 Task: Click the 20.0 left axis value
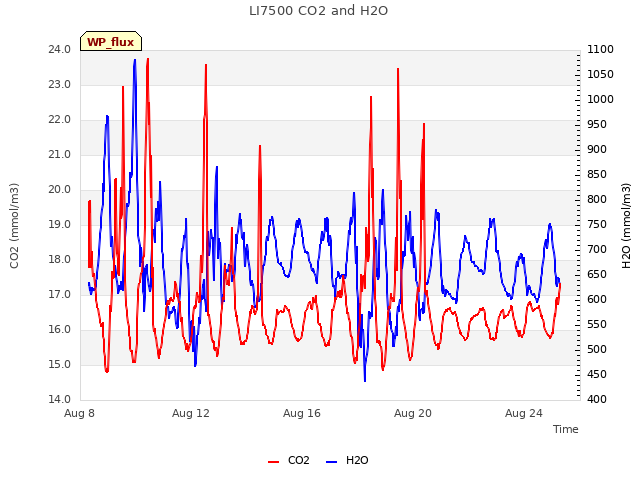coord(60,189)
